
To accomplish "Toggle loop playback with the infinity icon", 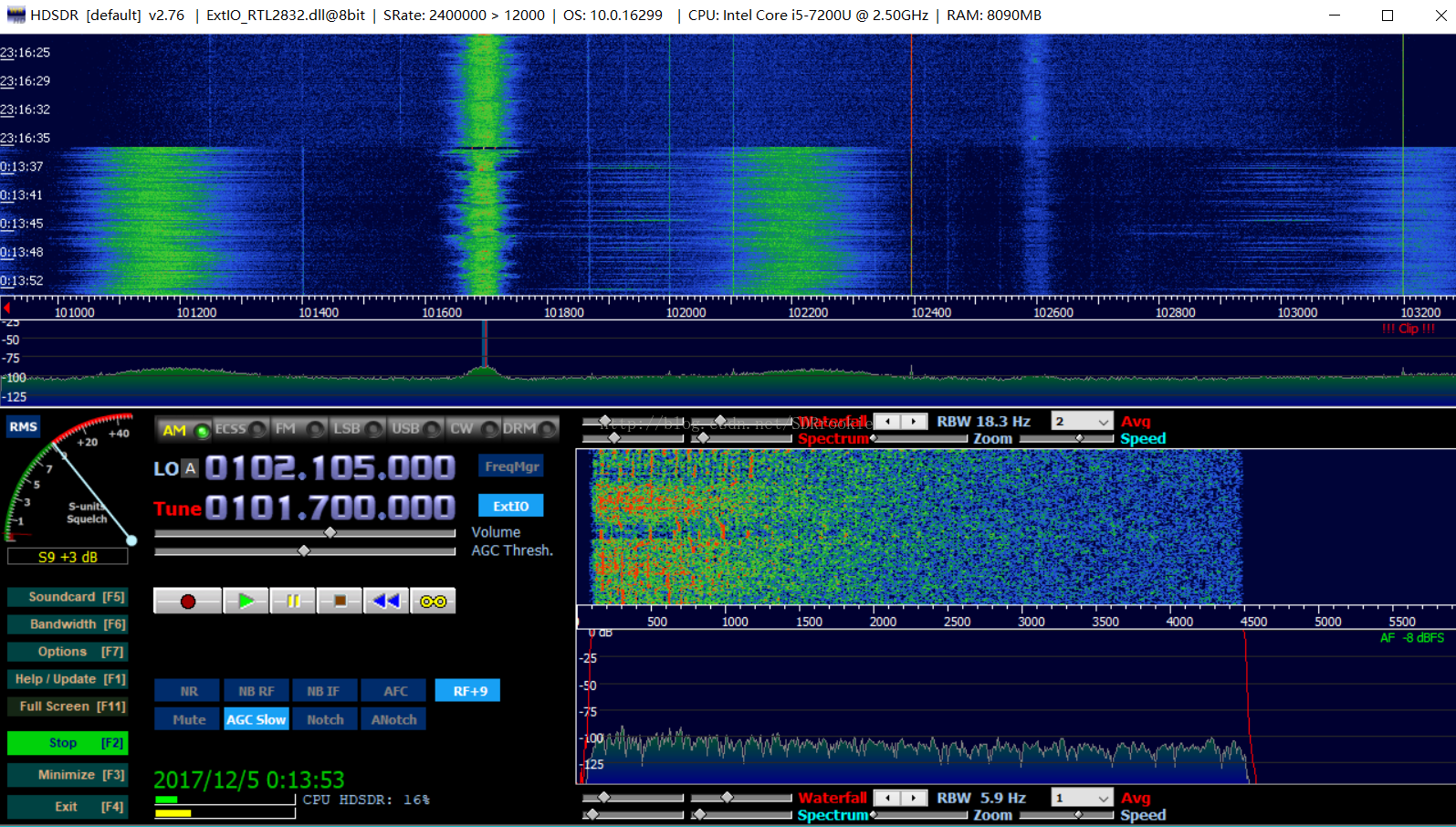I will [x=433, y=601].
